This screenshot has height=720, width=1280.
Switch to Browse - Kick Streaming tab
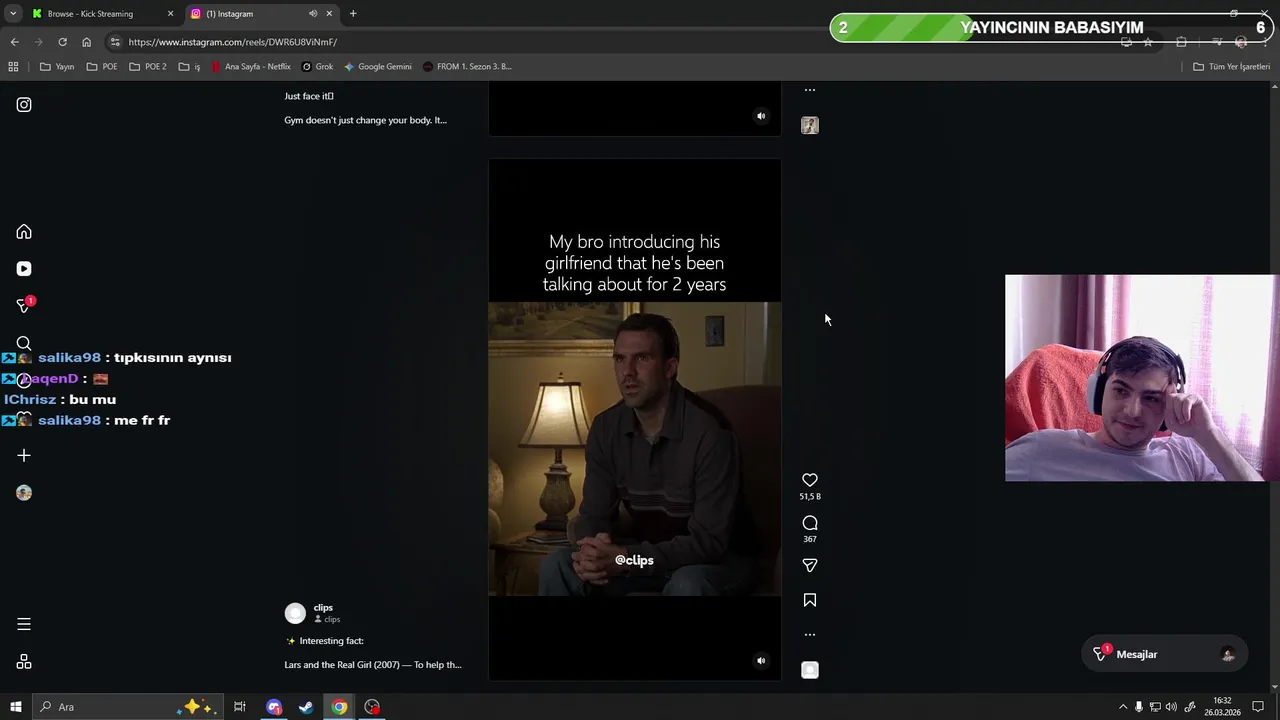coord(100,14)
